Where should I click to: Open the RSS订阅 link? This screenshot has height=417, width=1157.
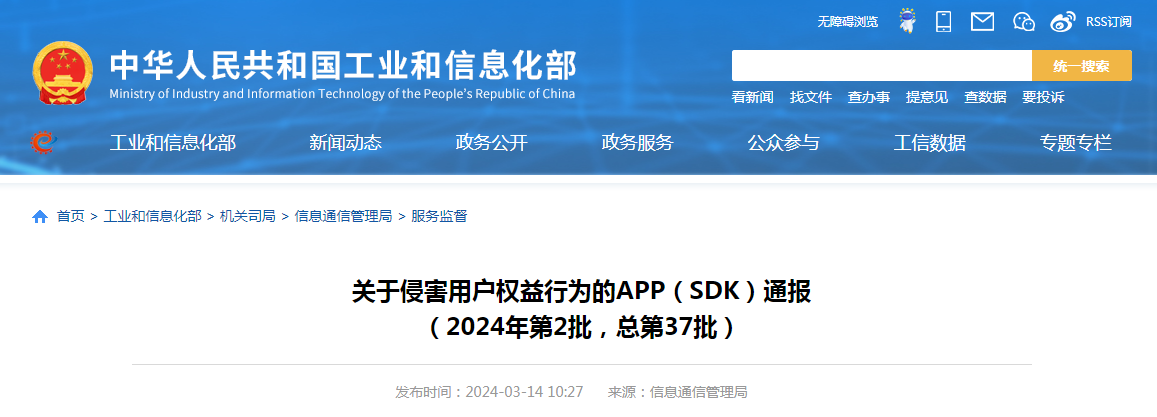(1108, 22)
